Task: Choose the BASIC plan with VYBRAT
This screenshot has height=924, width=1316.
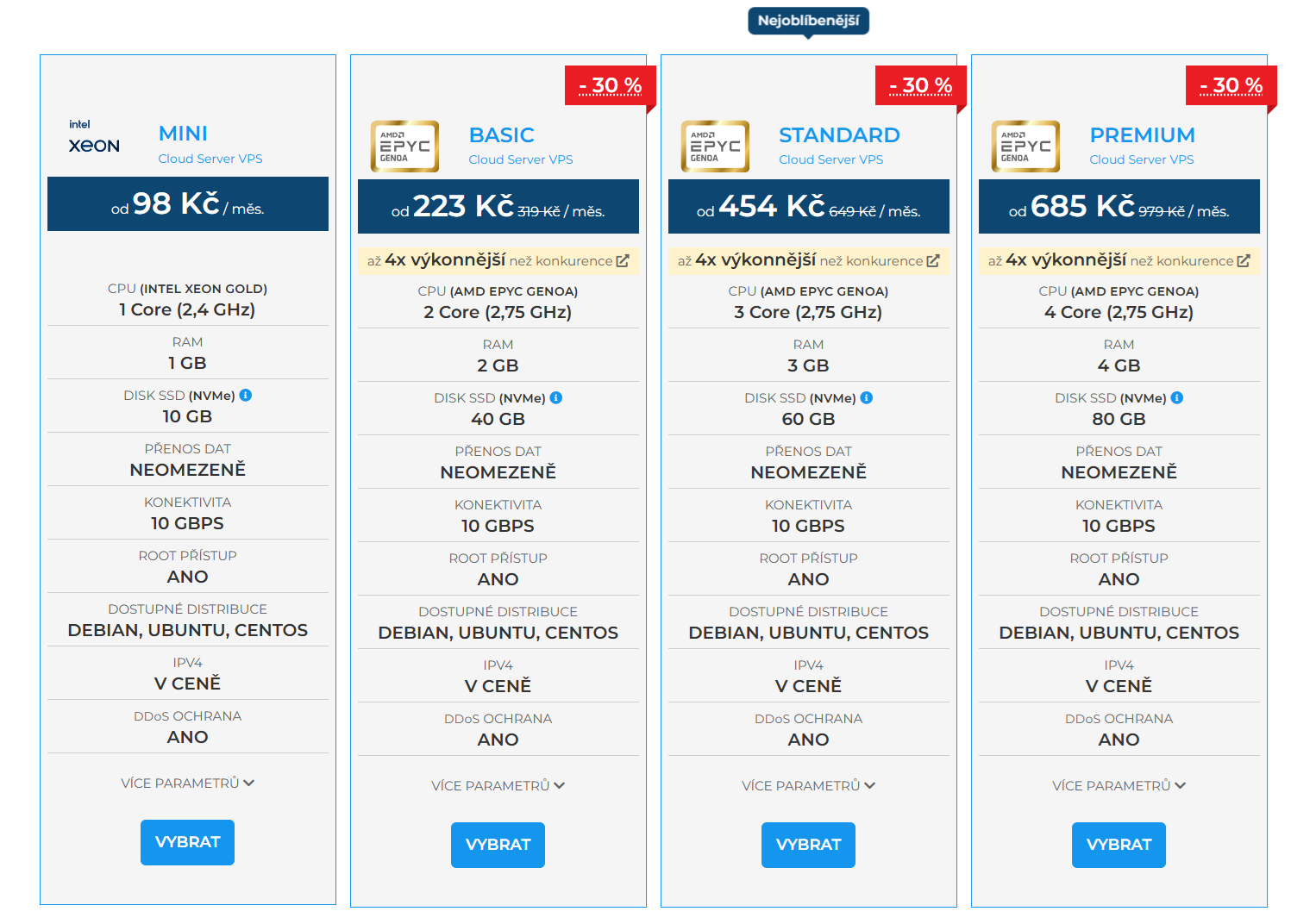Action: tap(498, 845)
